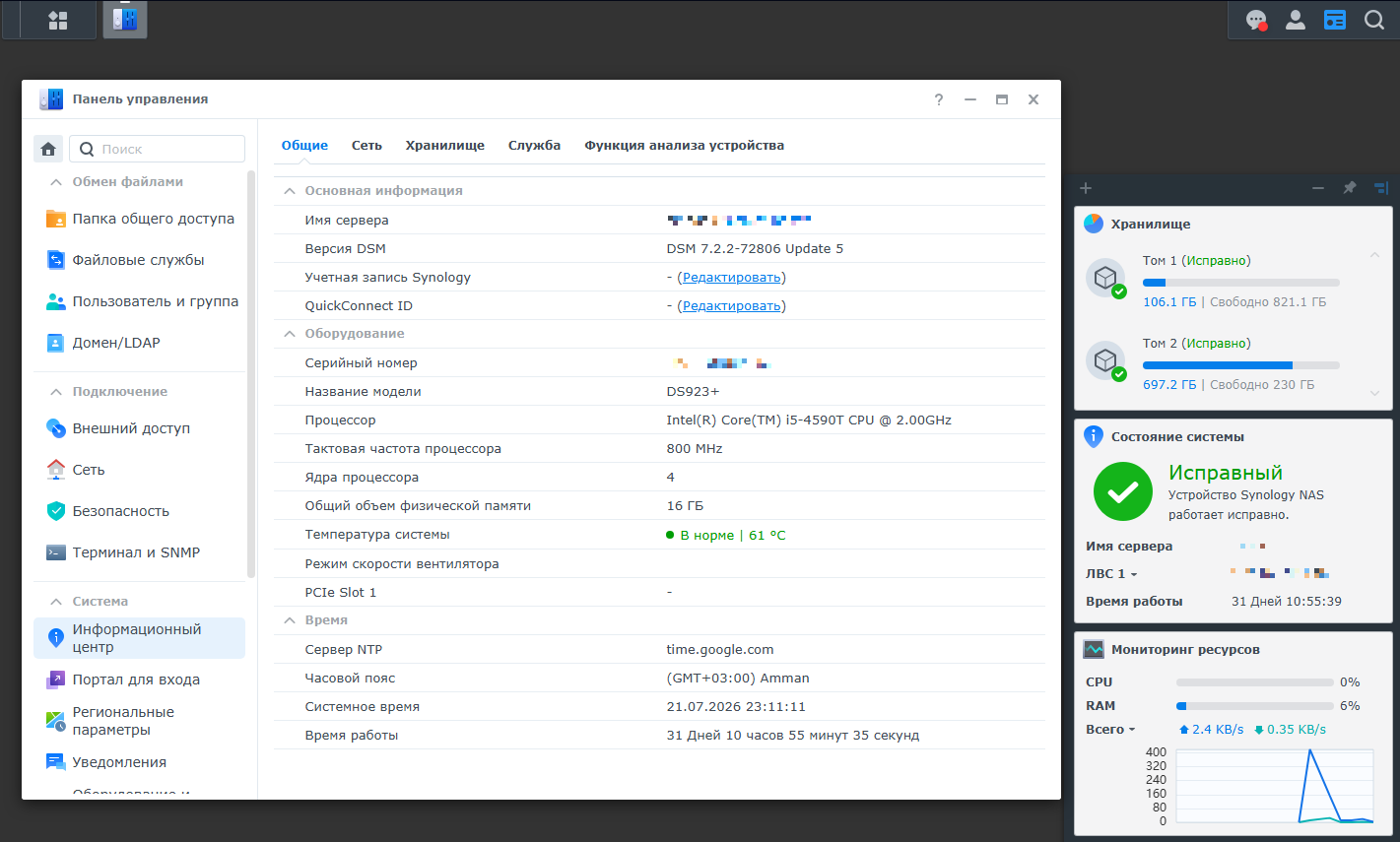This screenshot has height=842, width=1400.
Task: Click the Состояние системы widget title
Action: click(x=1177, y=437)
